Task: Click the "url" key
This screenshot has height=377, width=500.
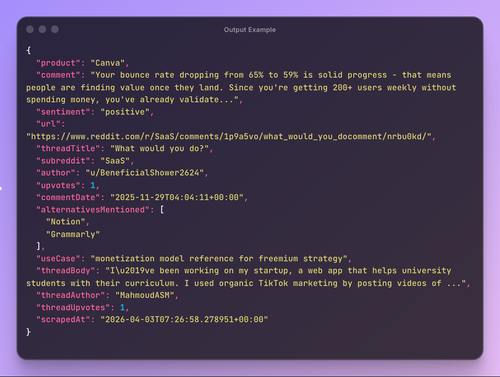Action: tap(48, 124)
